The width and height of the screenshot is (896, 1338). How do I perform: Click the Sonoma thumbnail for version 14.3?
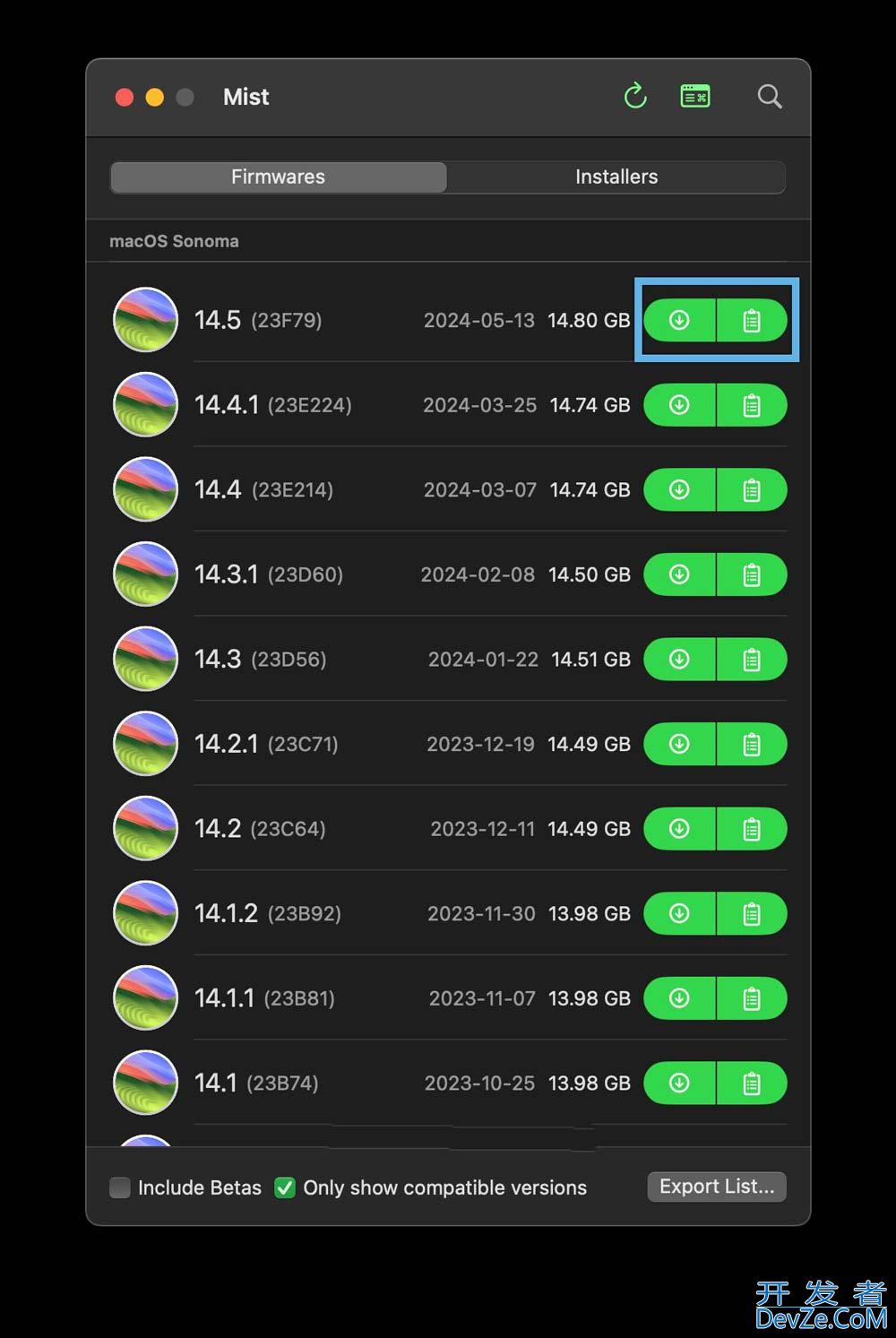coord(145,660)
